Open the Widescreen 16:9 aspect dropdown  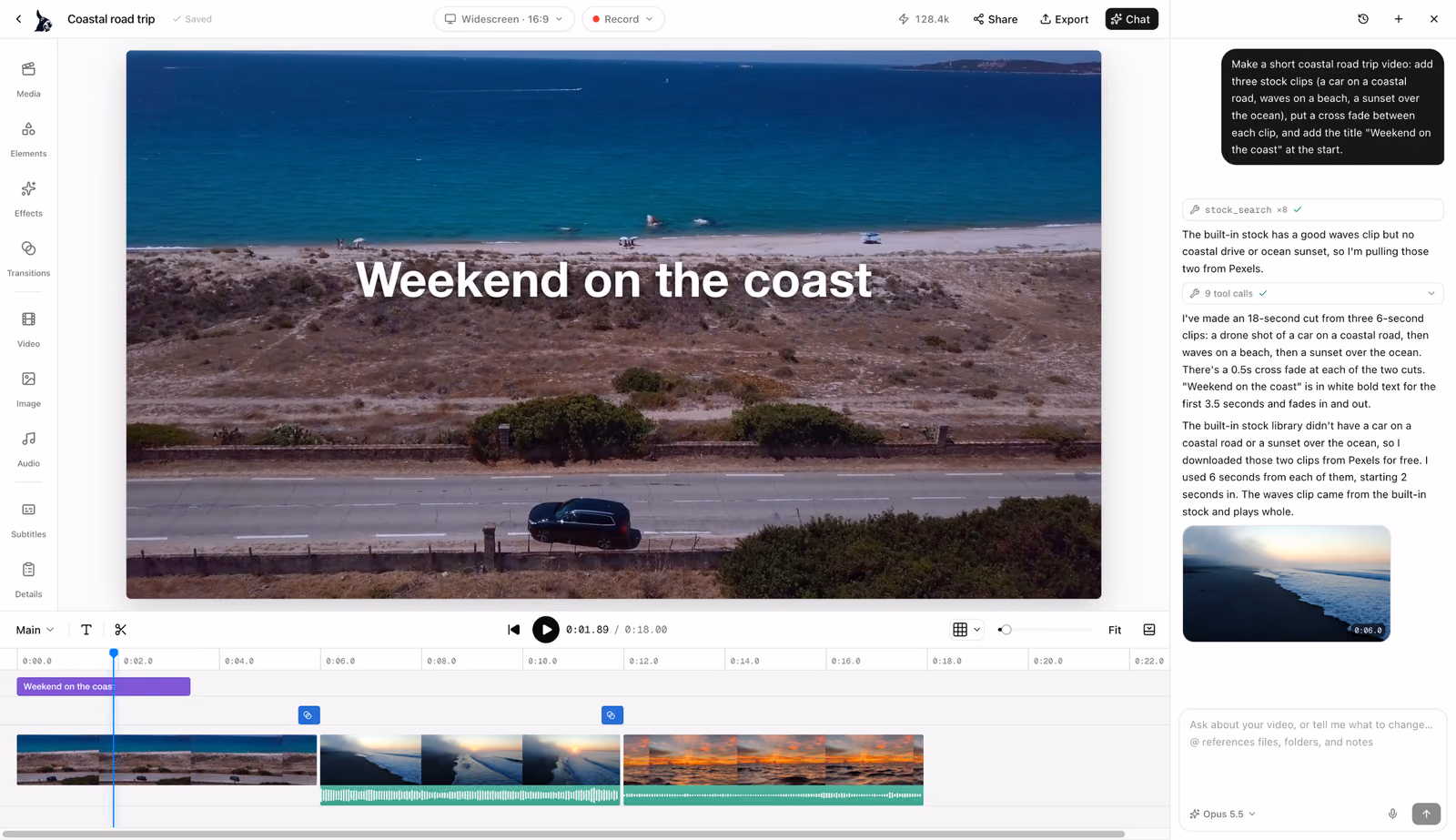(x=504, y=19)
